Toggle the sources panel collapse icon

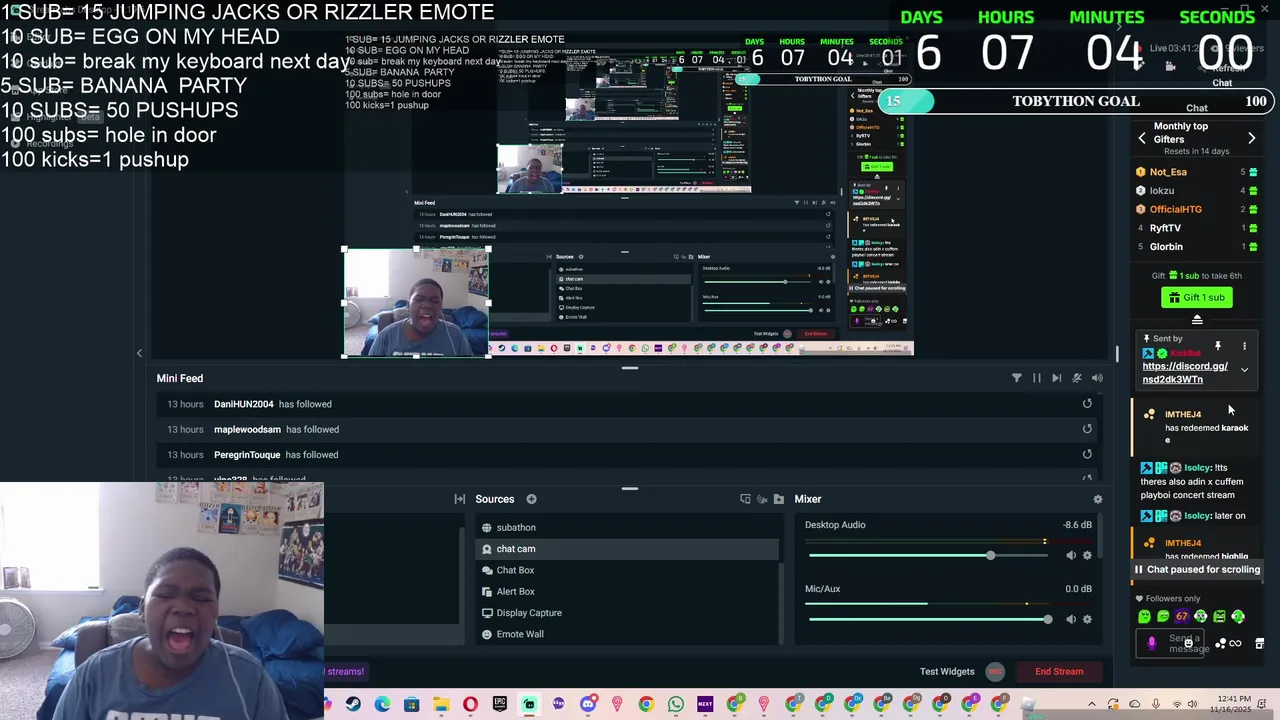point(460,499)
